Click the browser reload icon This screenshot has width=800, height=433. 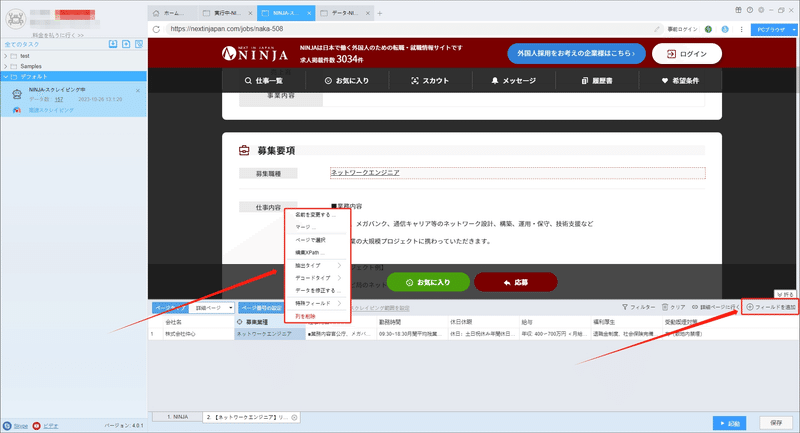pyautogui.click(x=156, y=29)
